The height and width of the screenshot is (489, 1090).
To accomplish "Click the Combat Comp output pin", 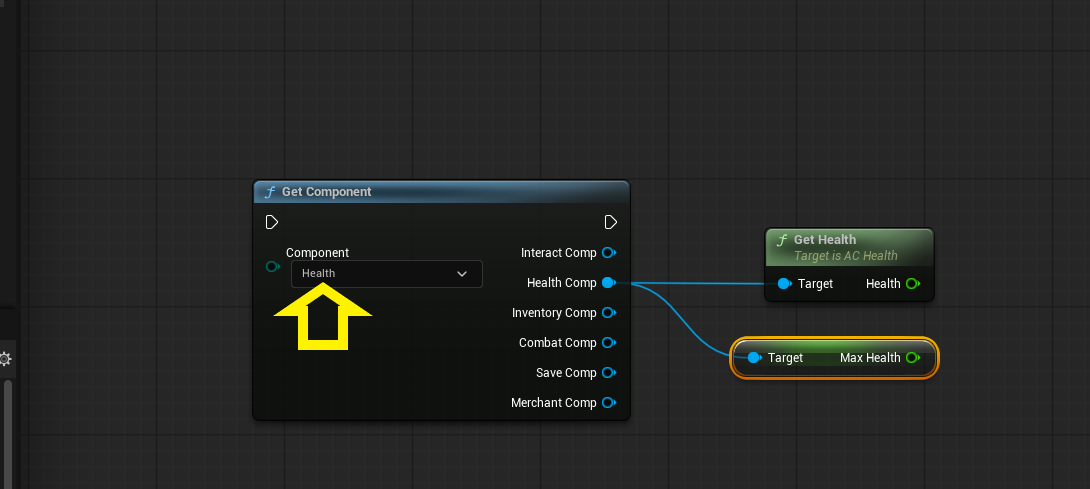I will click(x=609, y=342).
